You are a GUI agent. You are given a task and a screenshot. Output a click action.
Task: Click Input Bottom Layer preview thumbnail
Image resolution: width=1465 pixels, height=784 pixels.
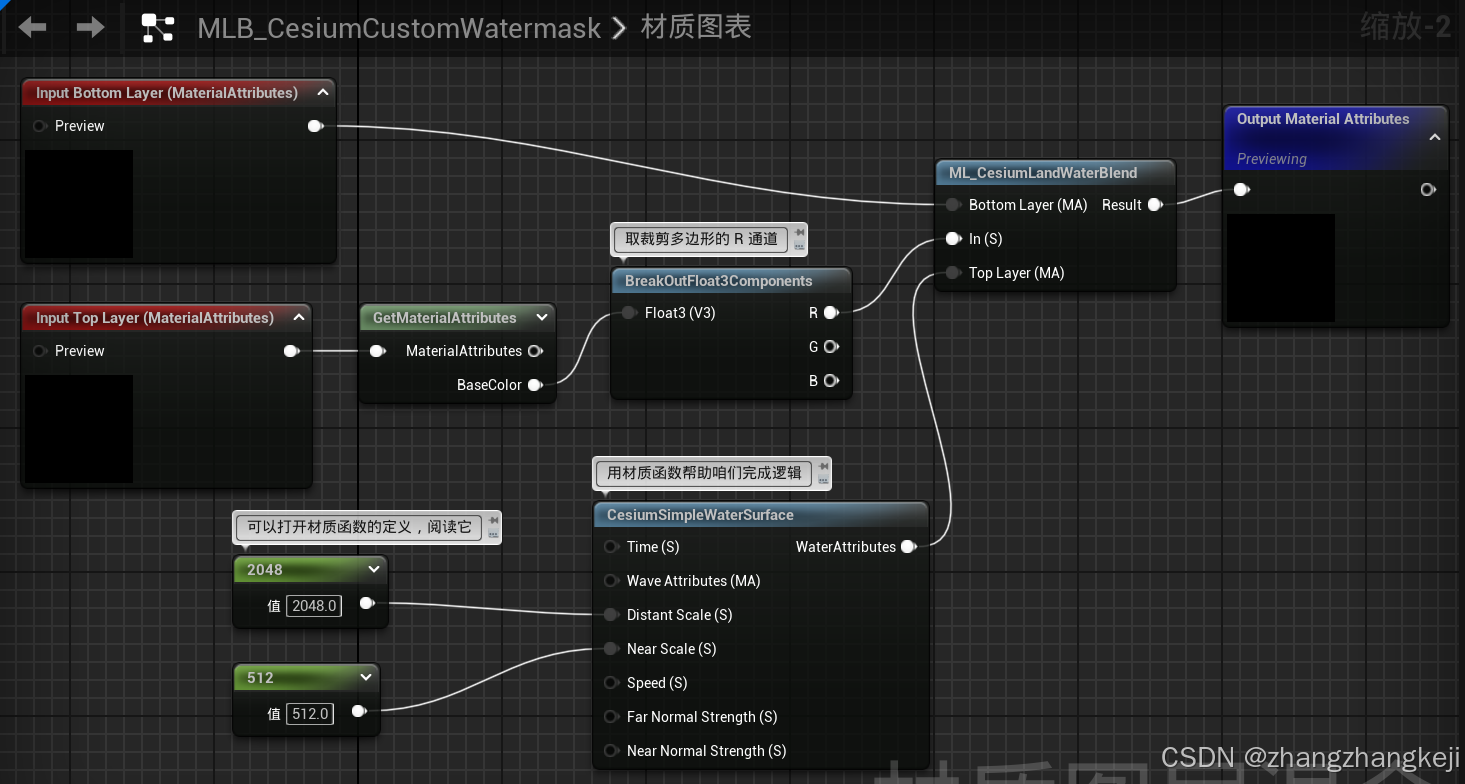(x=79, y=203)
